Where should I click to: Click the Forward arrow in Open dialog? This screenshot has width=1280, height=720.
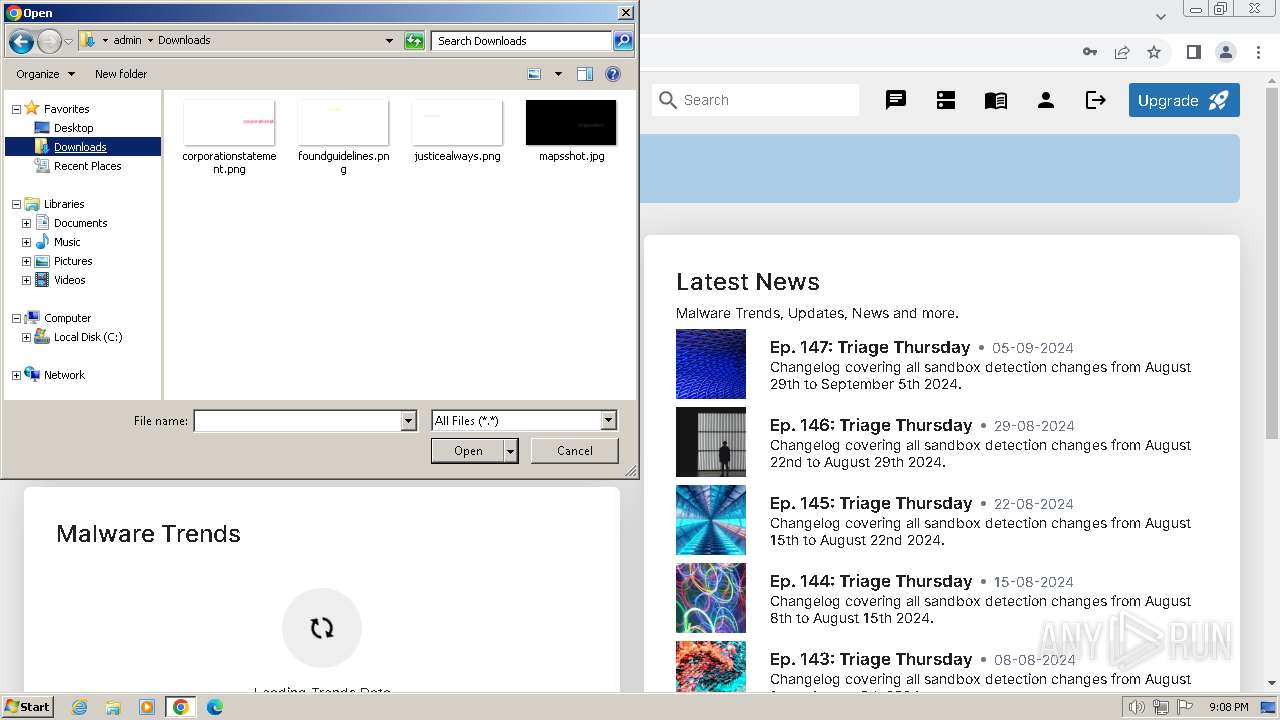[49, 41]
